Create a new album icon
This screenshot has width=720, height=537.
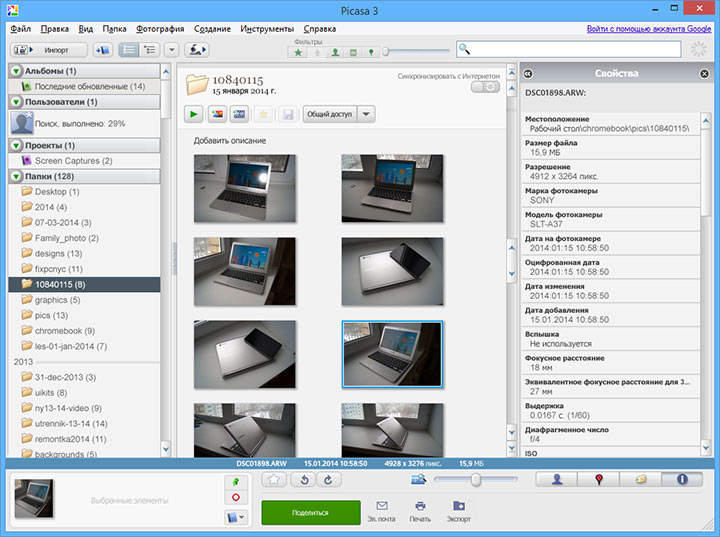(102, 50)
